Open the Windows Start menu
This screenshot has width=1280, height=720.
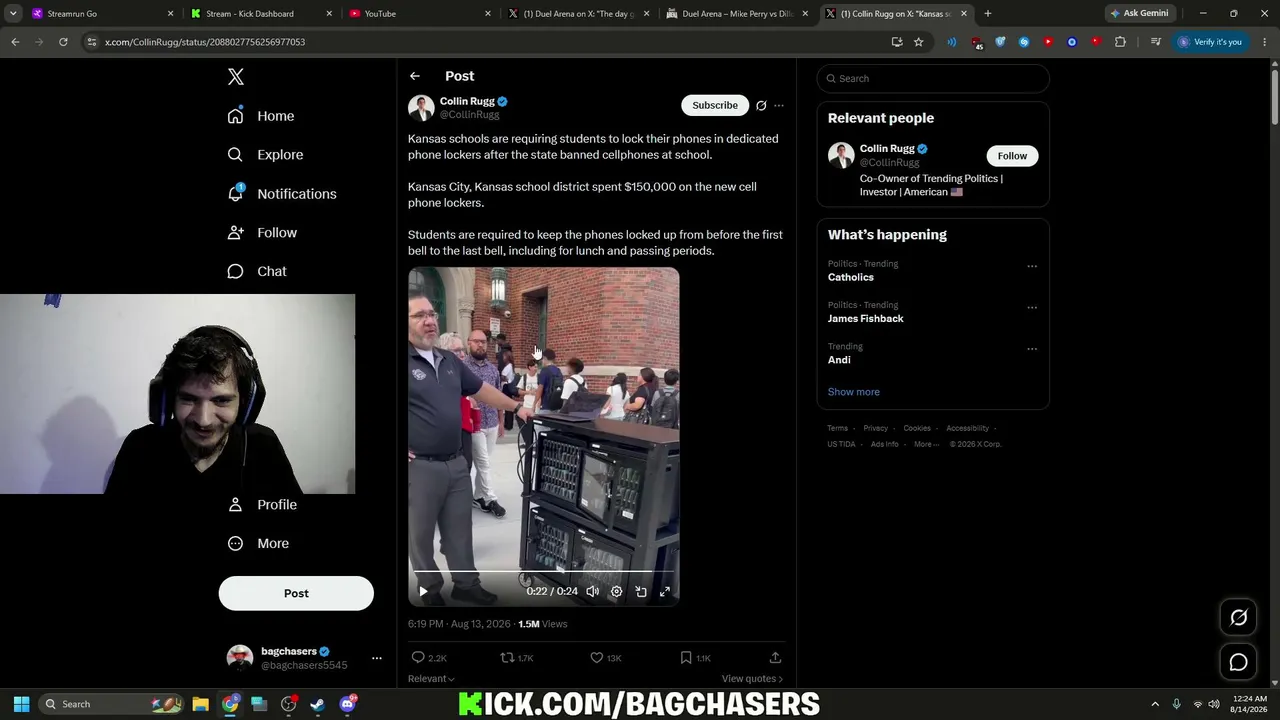pos(21,704)
